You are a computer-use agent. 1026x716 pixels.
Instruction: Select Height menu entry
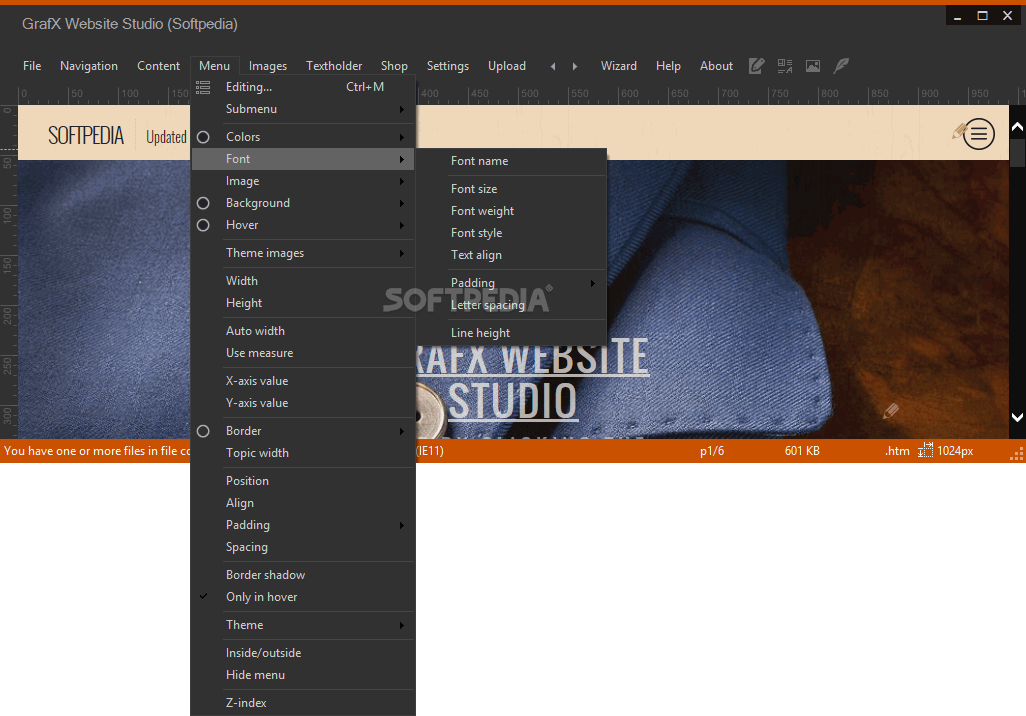(x=304, y=303)
